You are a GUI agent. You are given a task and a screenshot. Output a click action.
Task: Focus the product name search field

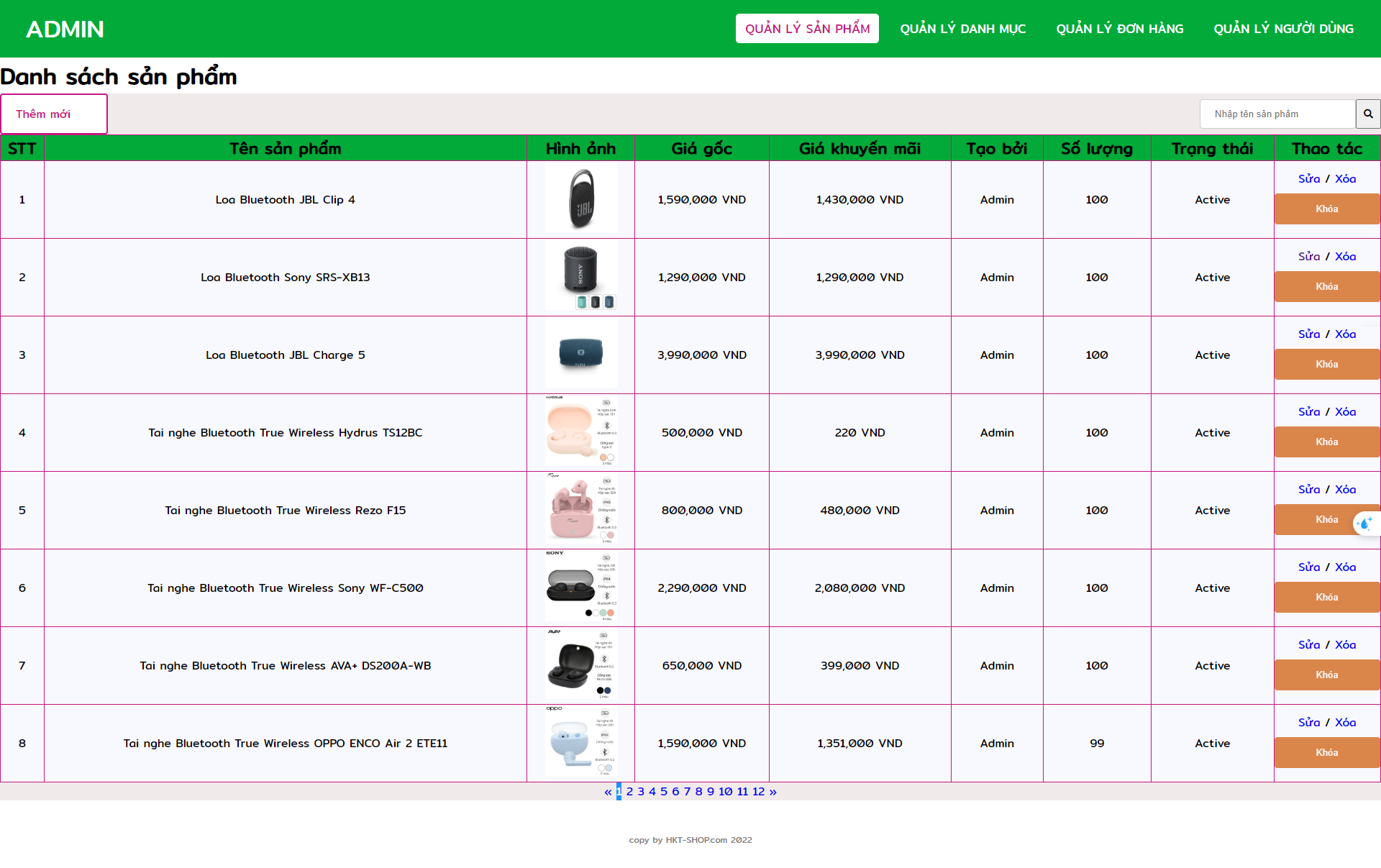[x=1277, y=114]
